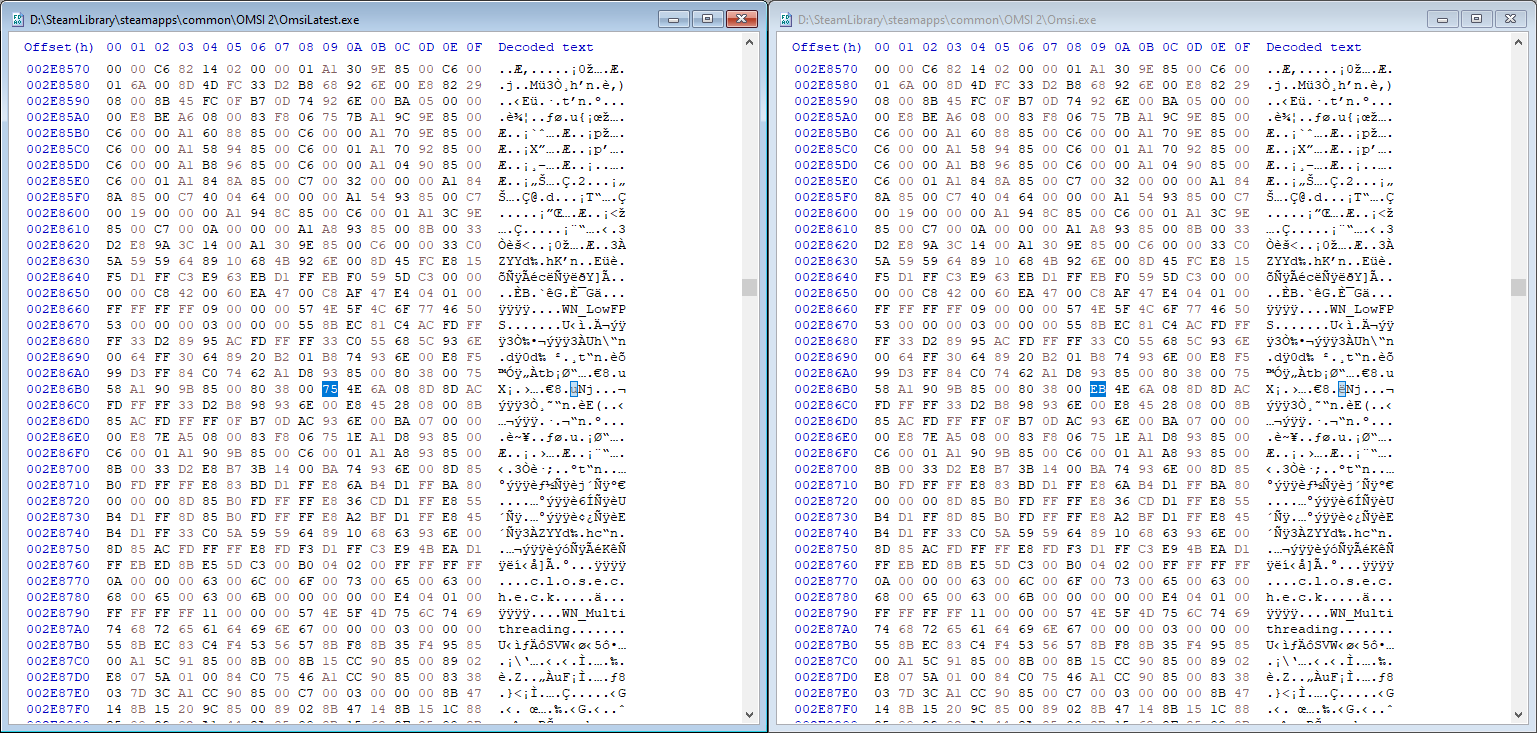Click the OmsiLatest.exe window document icon
Viewport: 1537px width, 733px height.
(x=16, y=19)
